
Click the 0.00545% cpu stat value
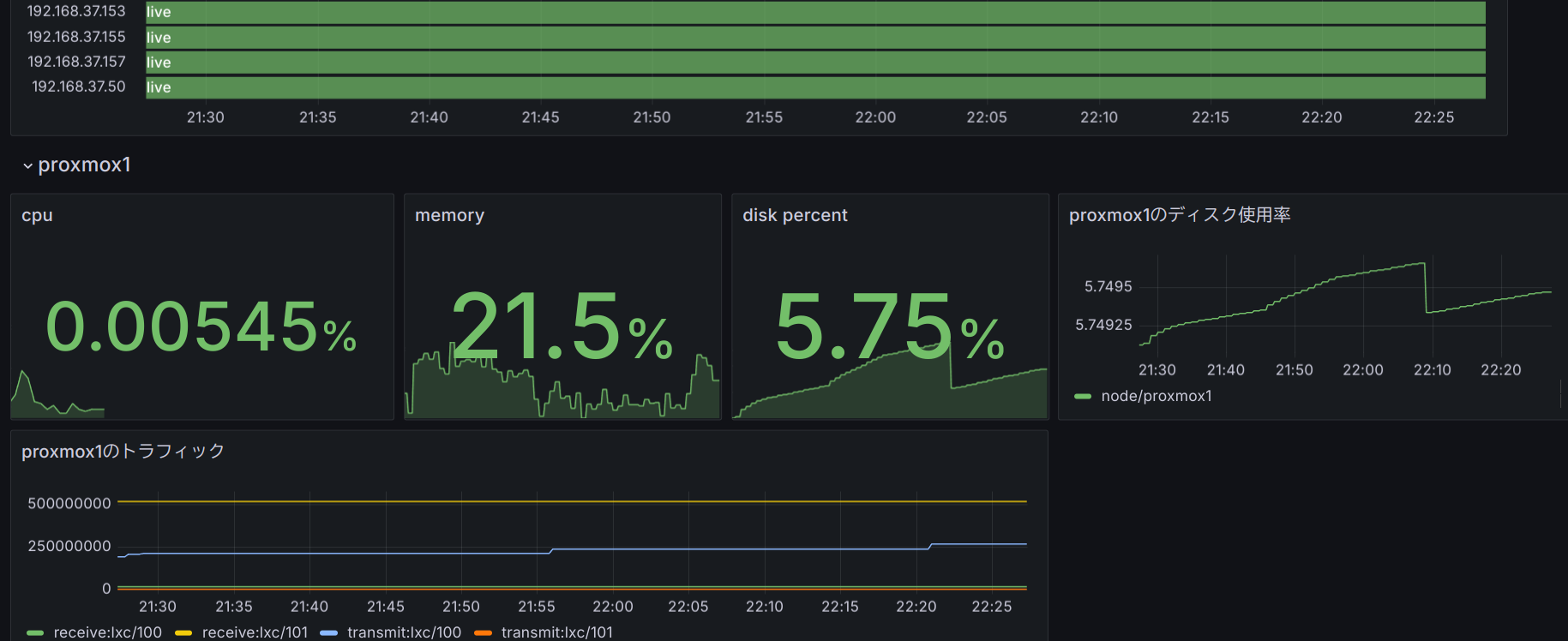click(x=201, y=326)
